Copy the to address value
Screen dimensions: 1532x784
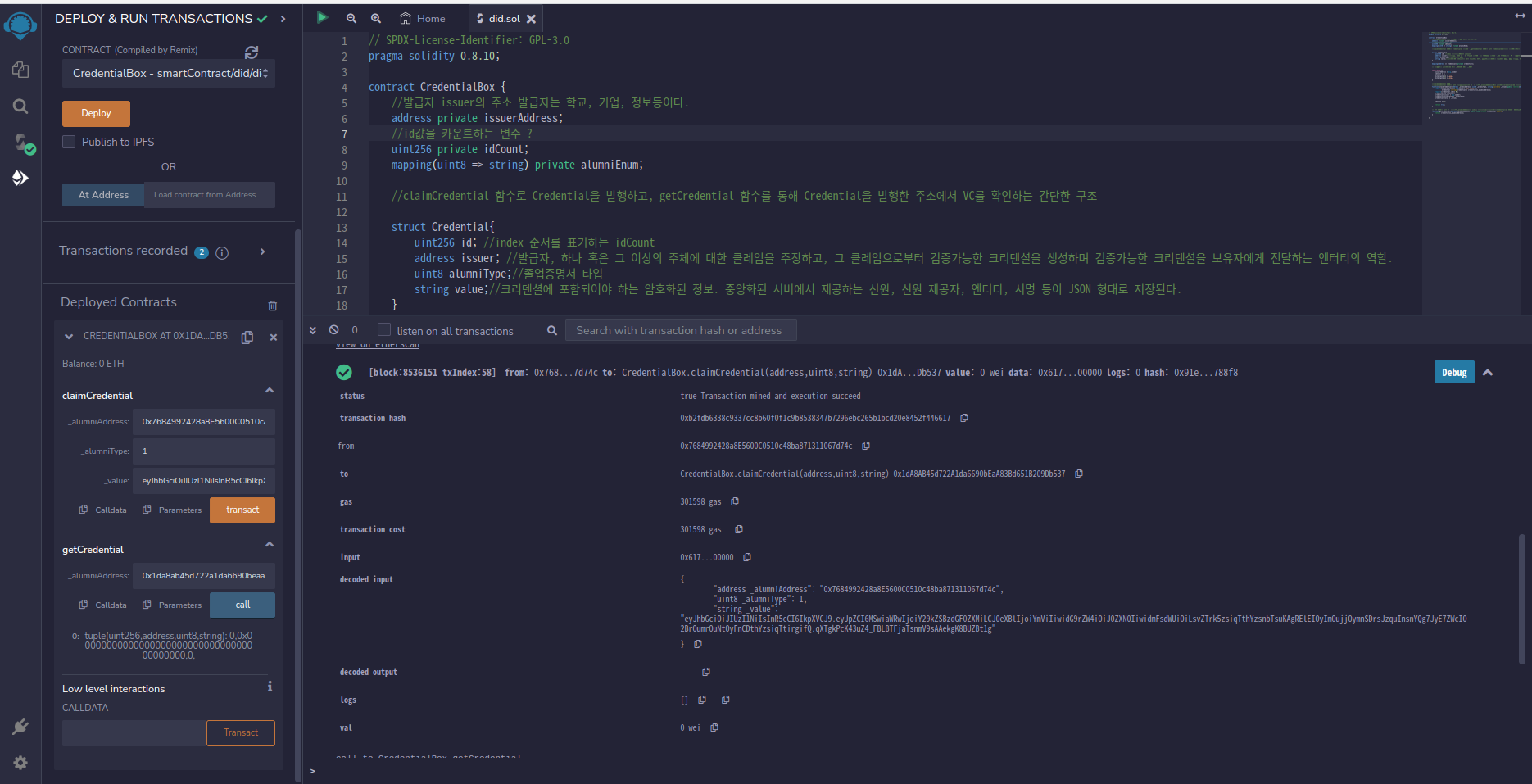click(x=1079, y=474)
